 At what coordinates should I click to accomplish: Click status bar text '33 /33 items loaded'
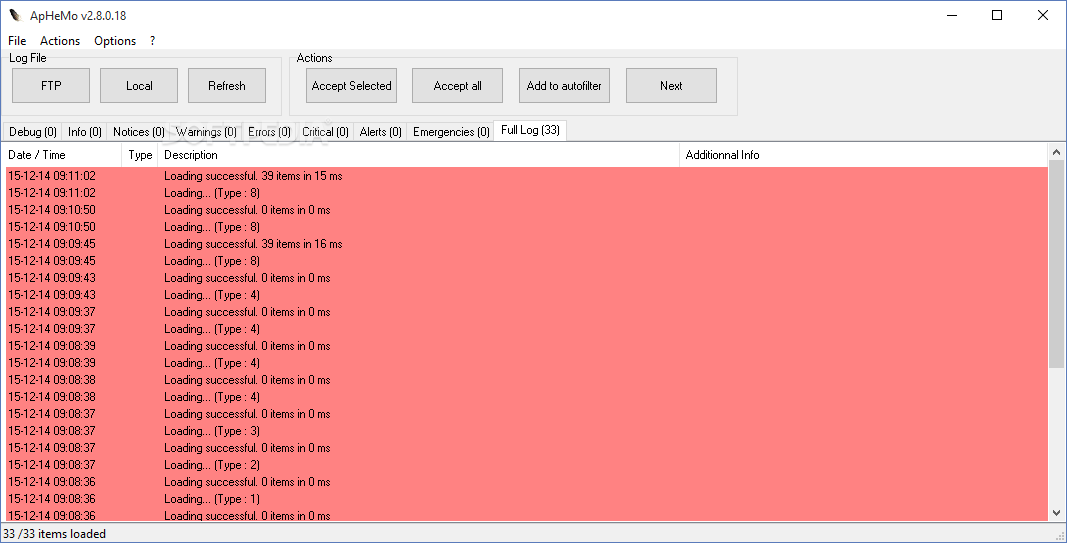point(54,533)
